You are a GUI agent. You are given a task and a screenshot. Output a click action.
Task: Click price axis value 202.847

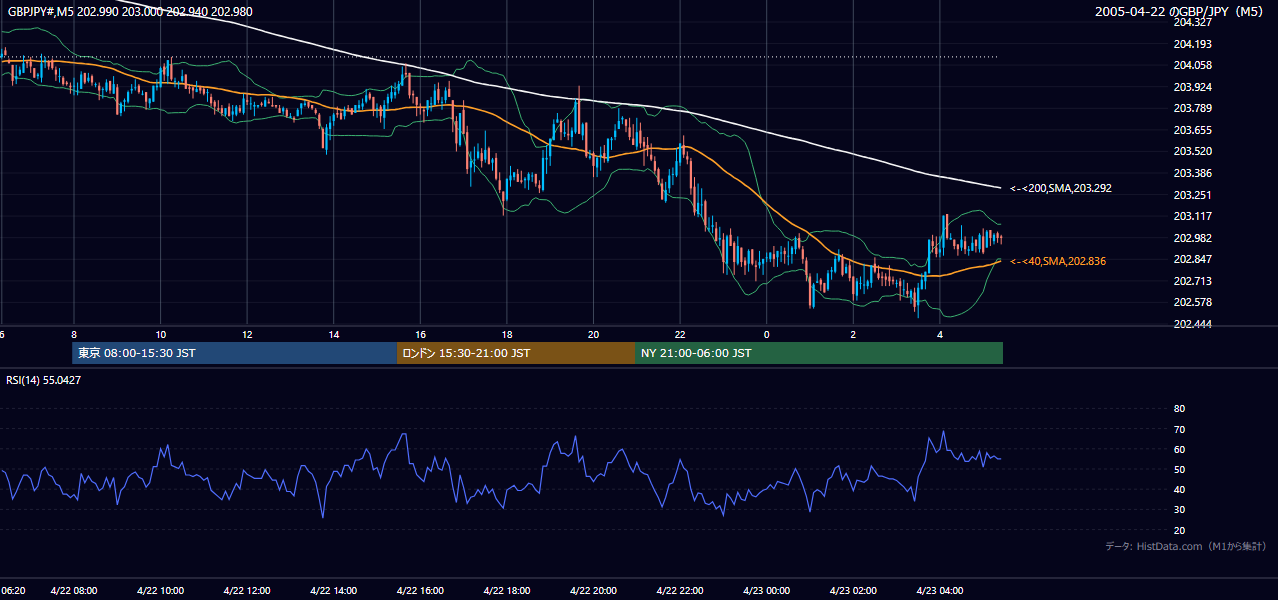tap(1193, 259)
